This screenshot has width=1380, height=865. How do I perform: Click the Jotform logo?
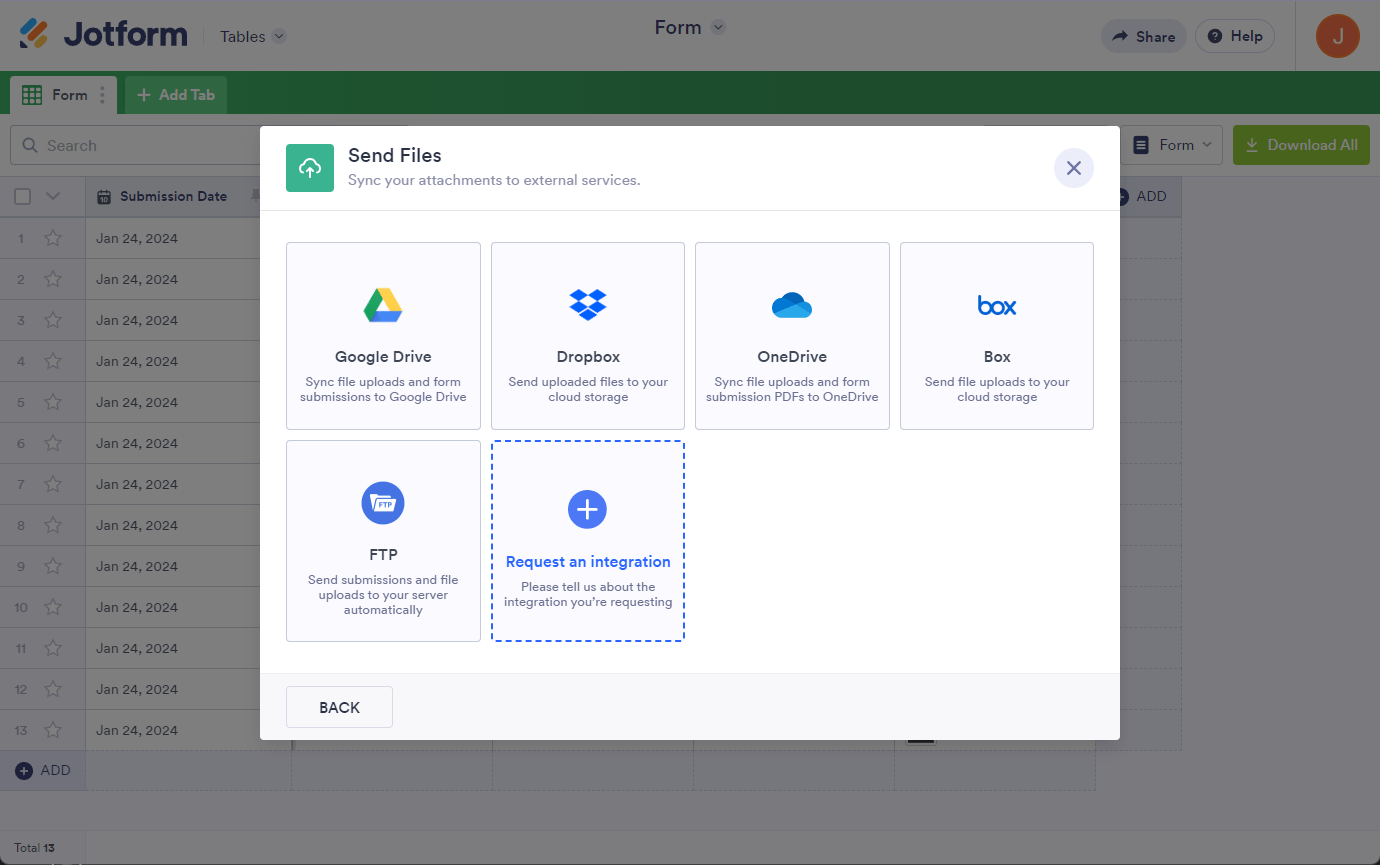click(104, 35)
